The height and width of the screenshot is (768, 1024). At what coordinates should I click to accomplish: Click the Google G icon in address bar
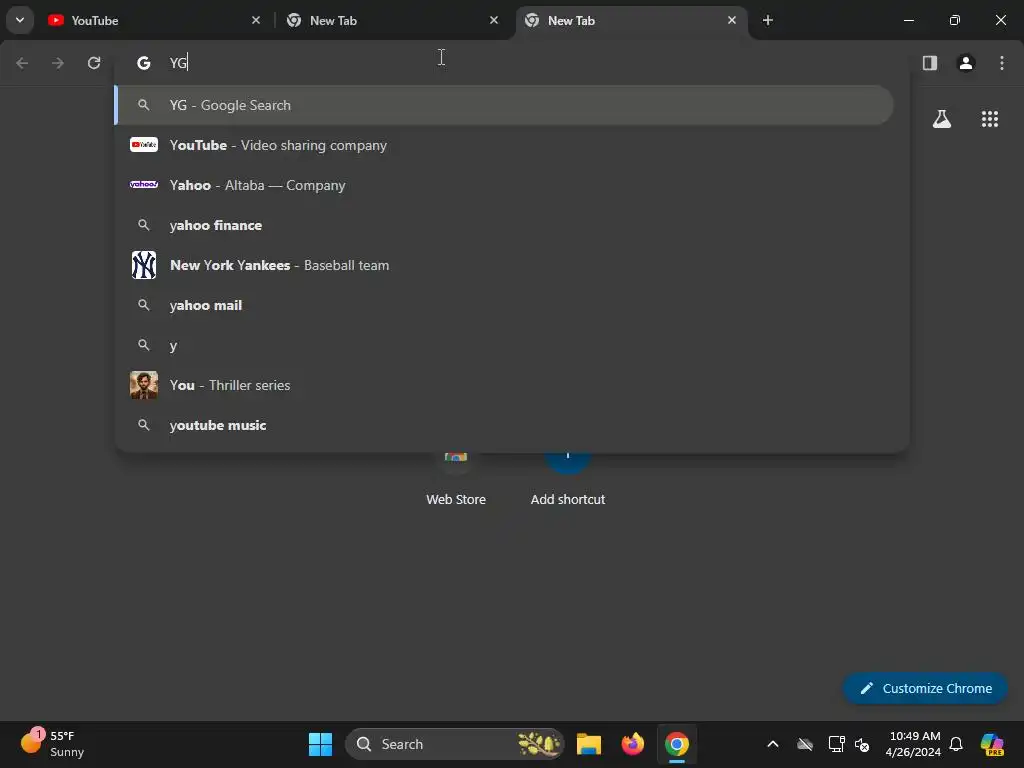coord(143,63)
